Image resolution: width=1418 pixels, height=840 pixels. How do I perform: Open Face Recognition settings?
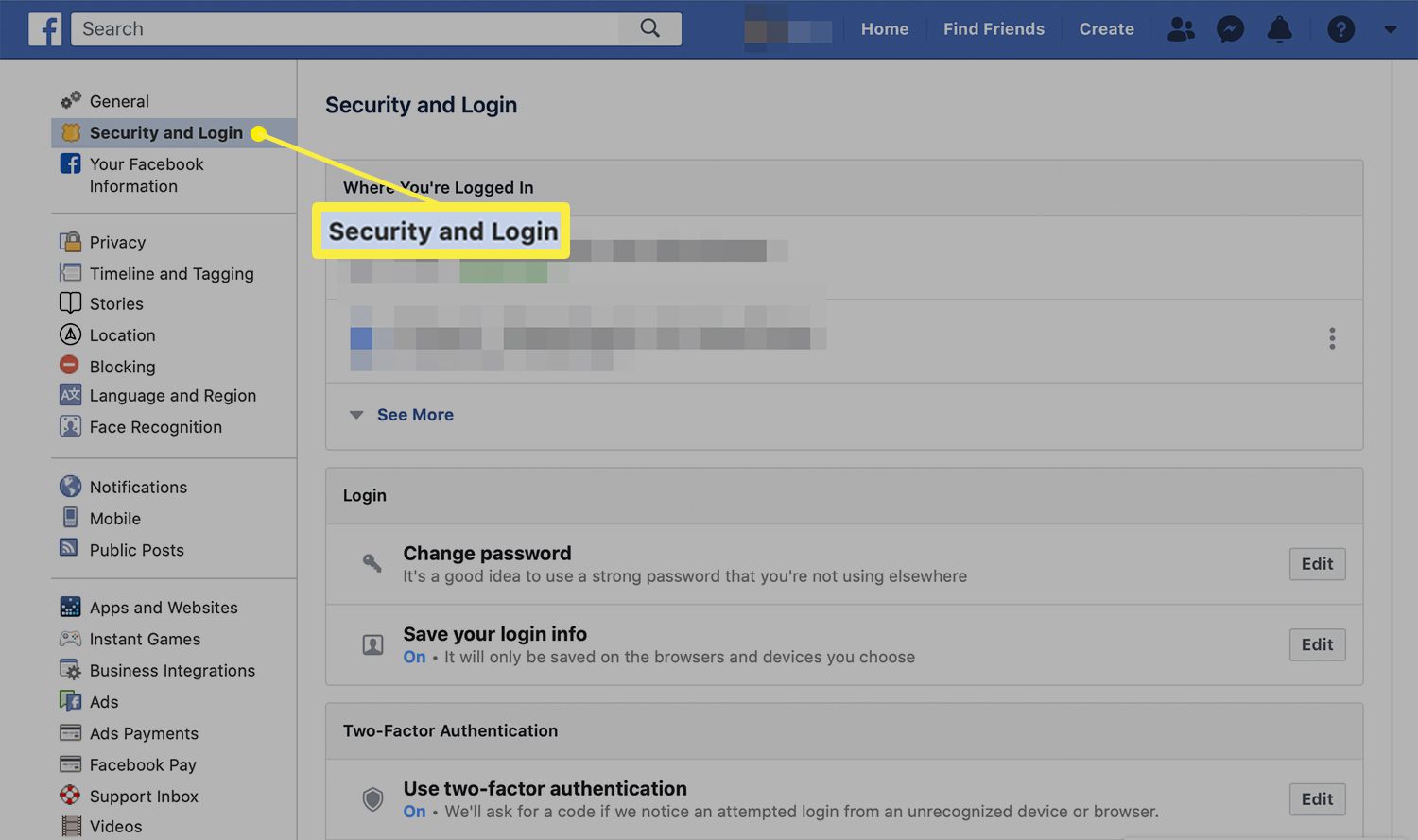[x=156, y=427]
